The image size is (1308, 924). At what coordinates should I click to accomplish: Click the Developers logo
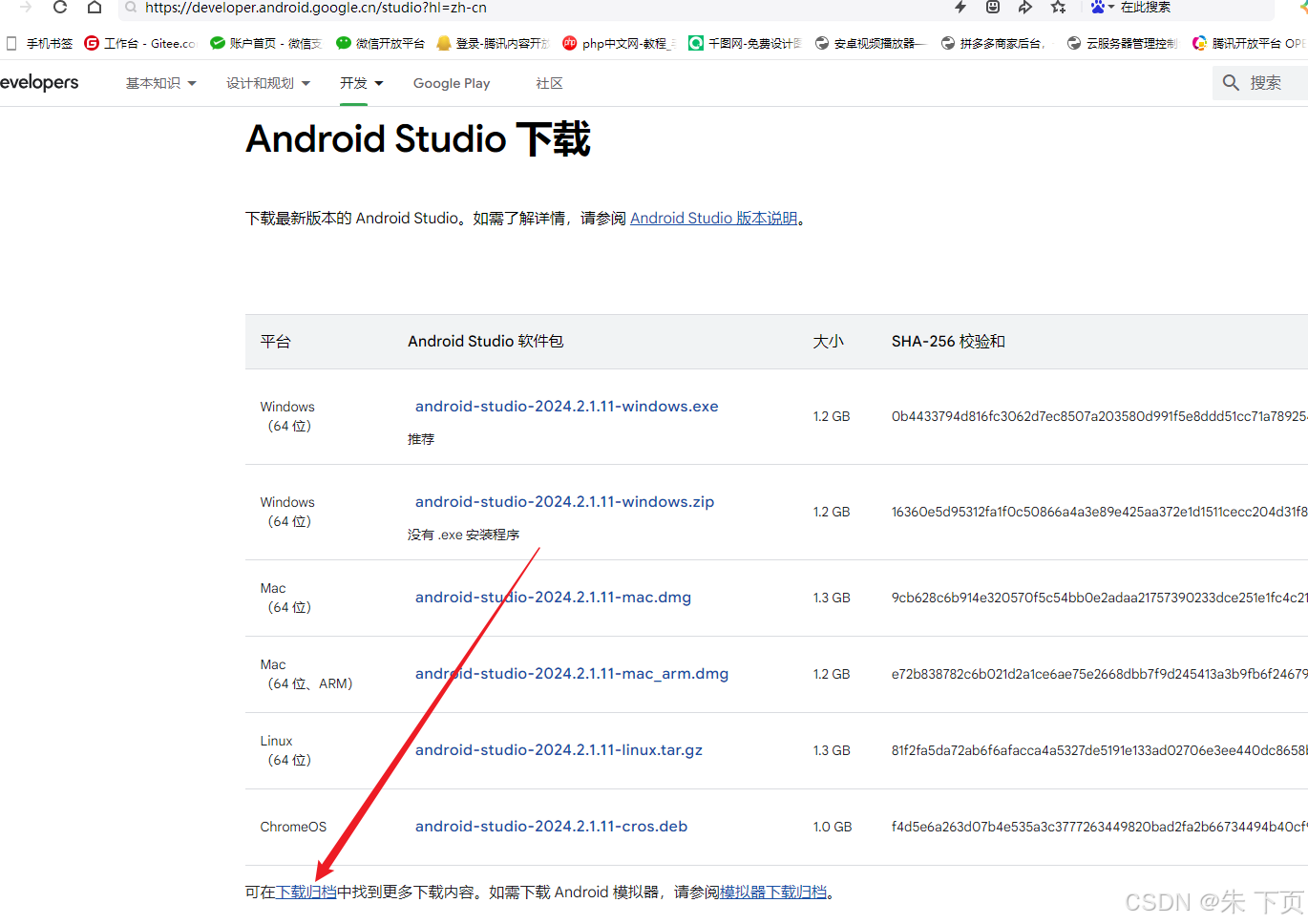point(39,82)
